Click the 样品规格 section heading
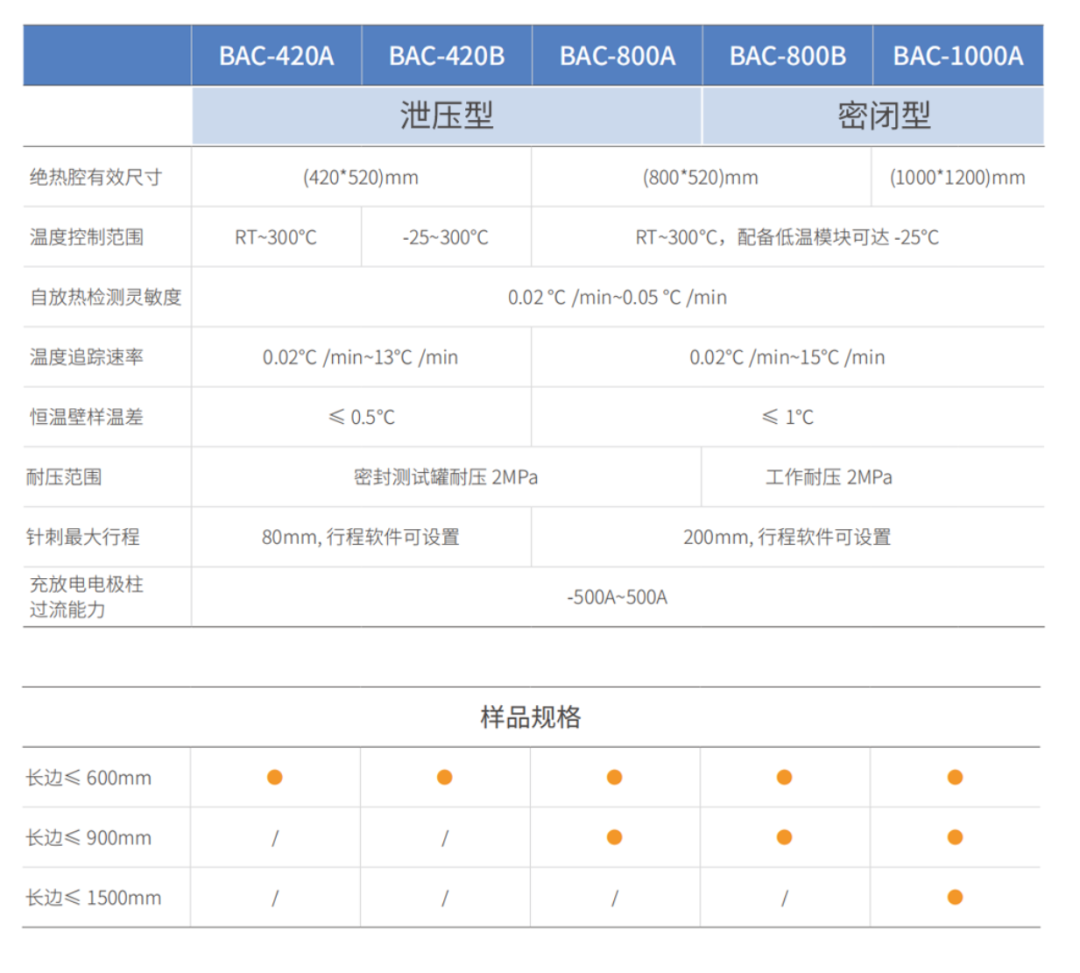This screenshot has width=1080, height=973. pyautogui.click(x=530, y=718)
